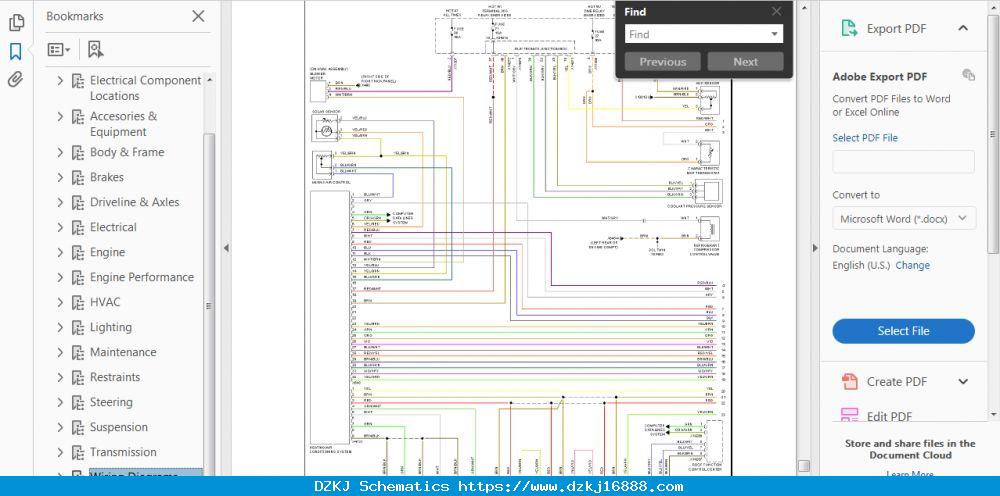
Task: Collapse the Export PDF section chevron
Action: pyautogui.click(x=963, y=28)
